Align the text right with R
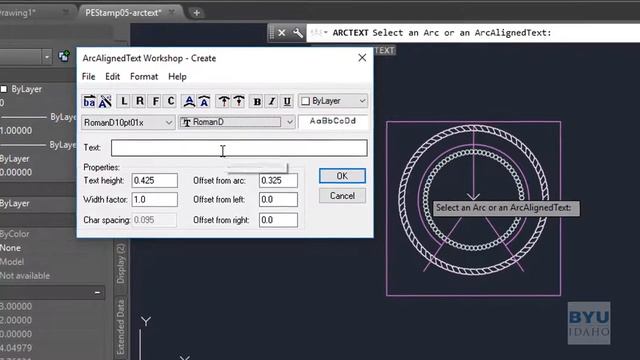This screenshot has height=360, width=640. (140, 101)
